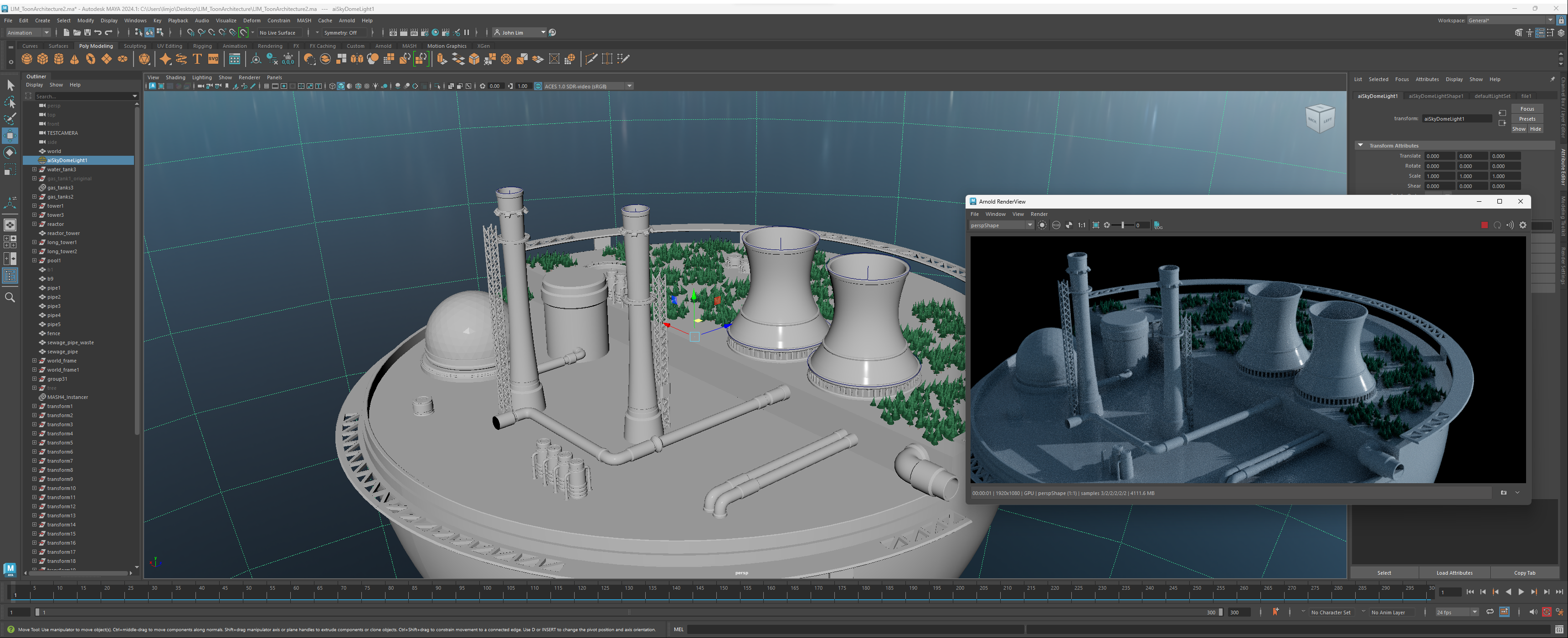Toggle the viewport color management button
1568x638 pixels.
coord(538,87)
